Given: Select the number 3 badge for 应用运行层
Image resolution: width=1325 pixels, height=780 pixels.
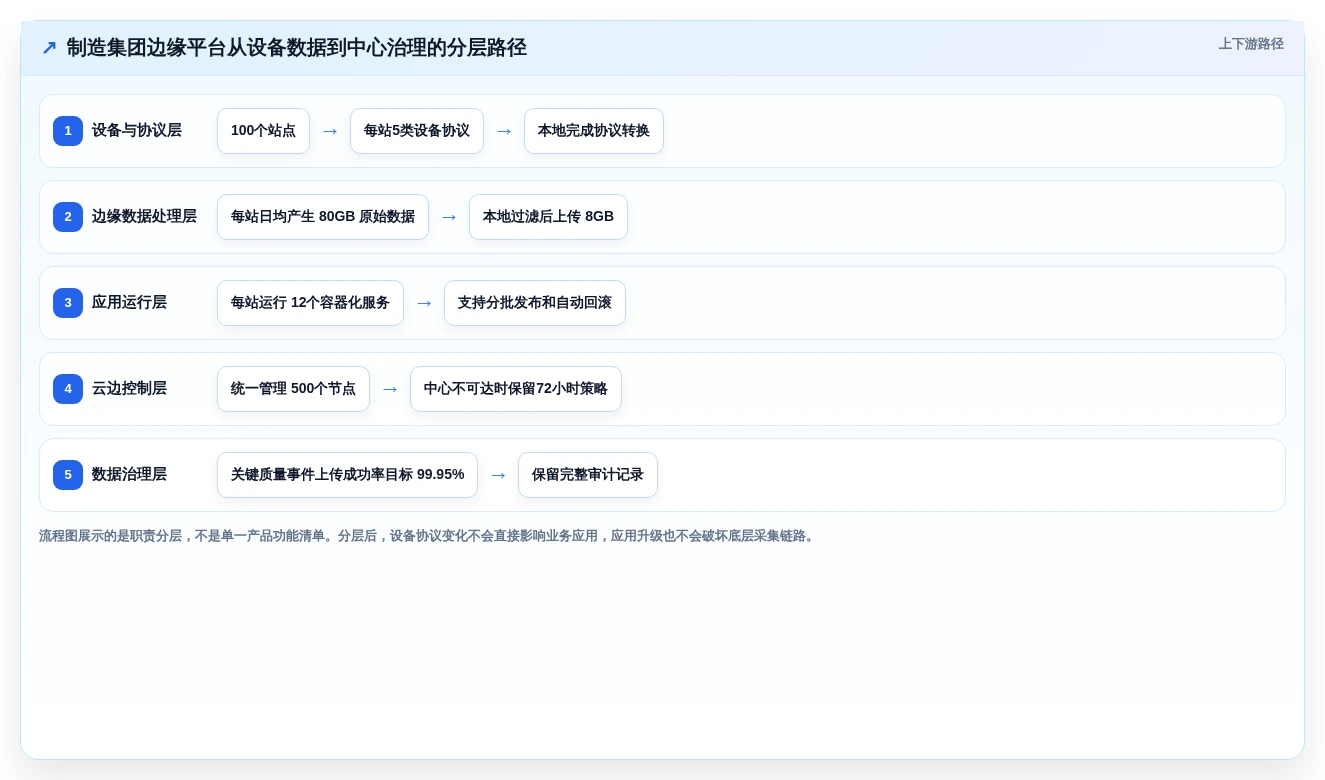Looking at the screenshot, I should point(68,303).
